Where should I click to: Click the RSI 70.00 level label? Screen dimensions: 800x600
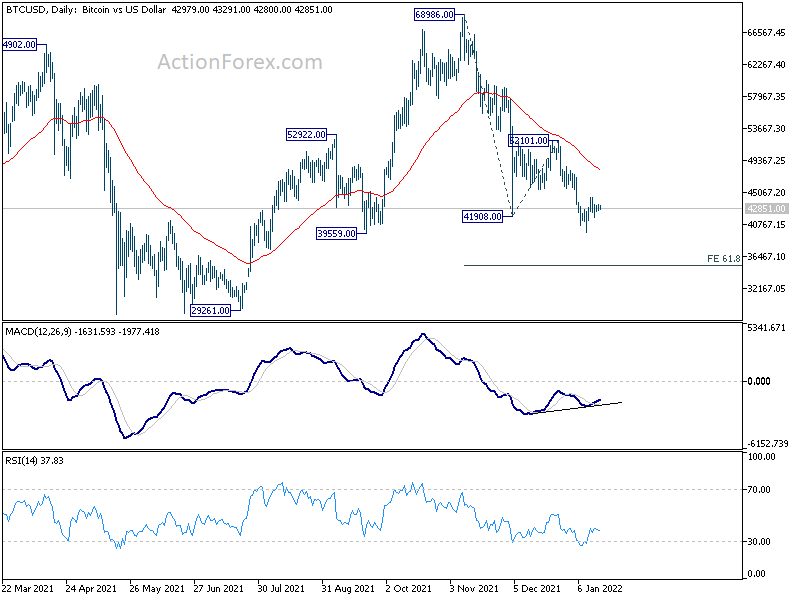click(759, 490)
